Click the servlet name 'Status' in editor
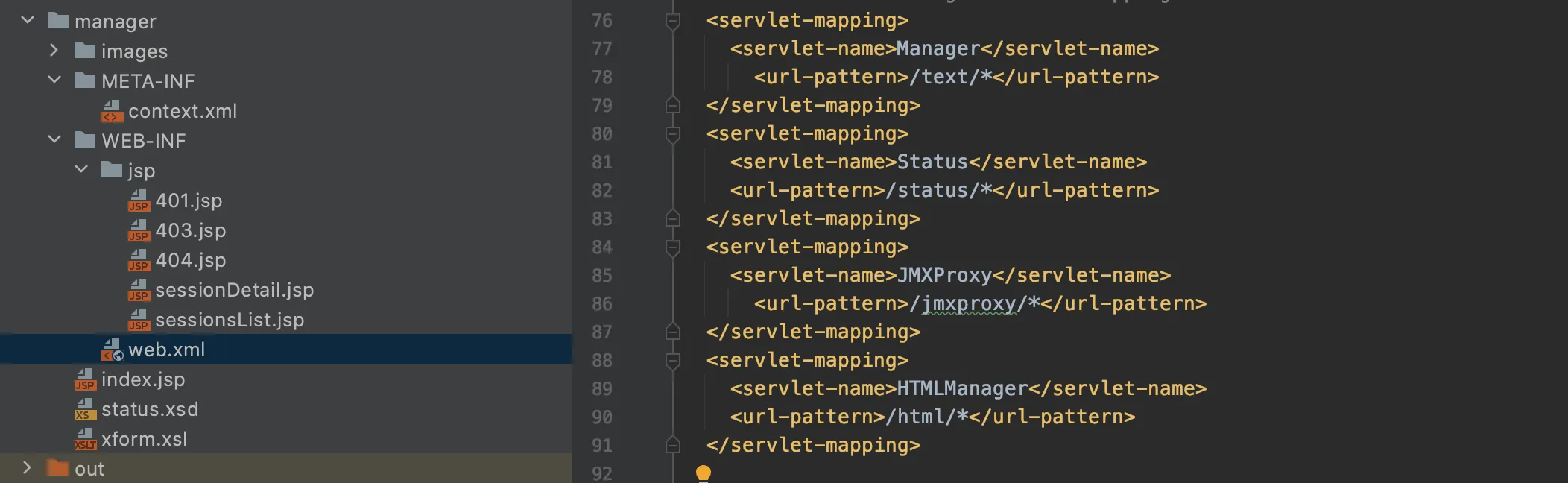 coord(932,162)
